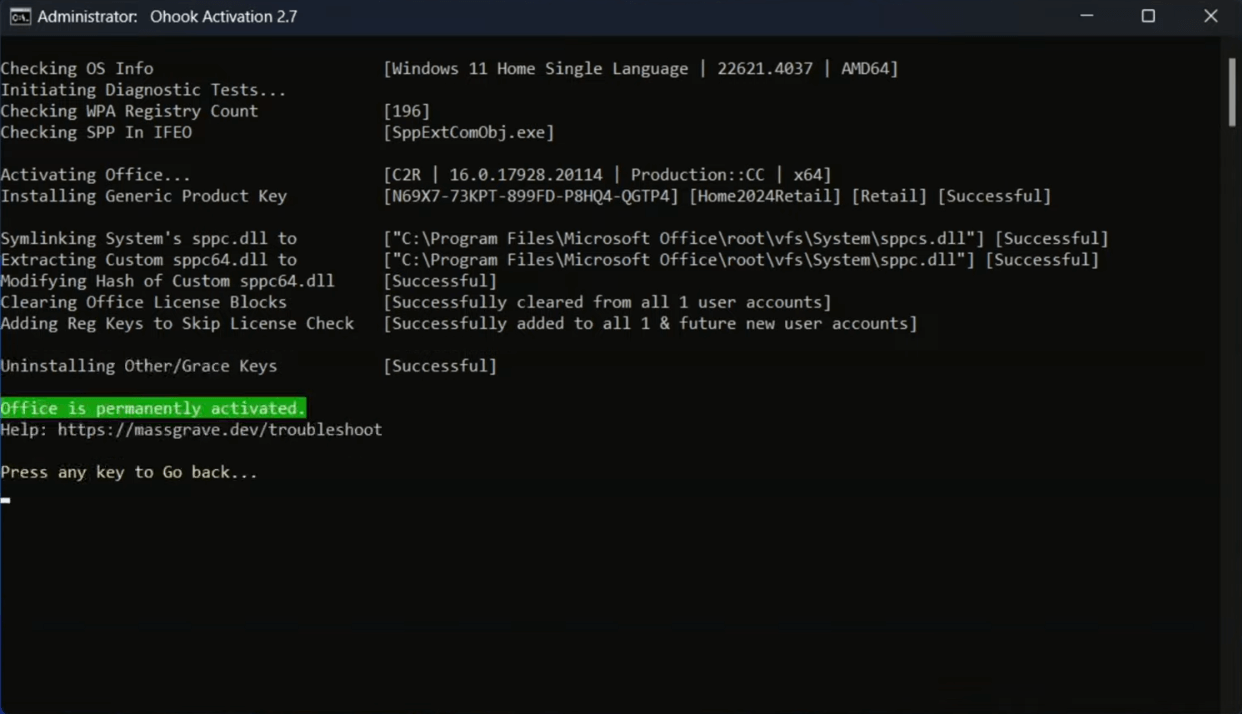
Task: Click the 'Uninstalling Other/Grace Keys' line
Action: [139, 365]
